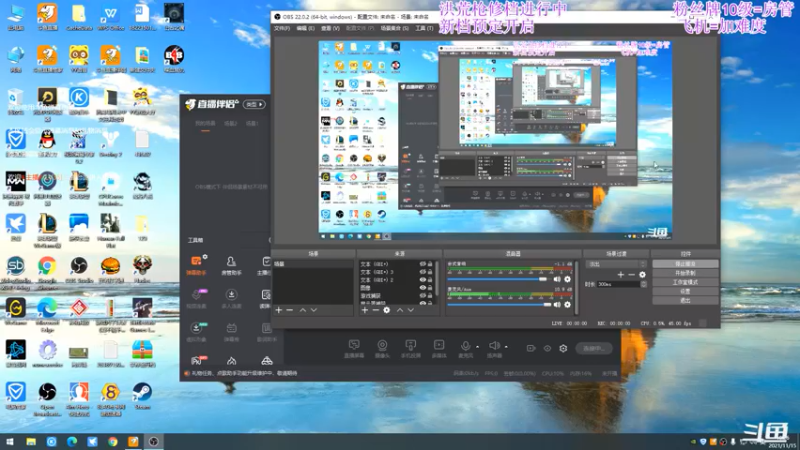Open QQ penguin desktop icon
The width and height of the screenshot is (800, 450).
(x=47, y=143)
